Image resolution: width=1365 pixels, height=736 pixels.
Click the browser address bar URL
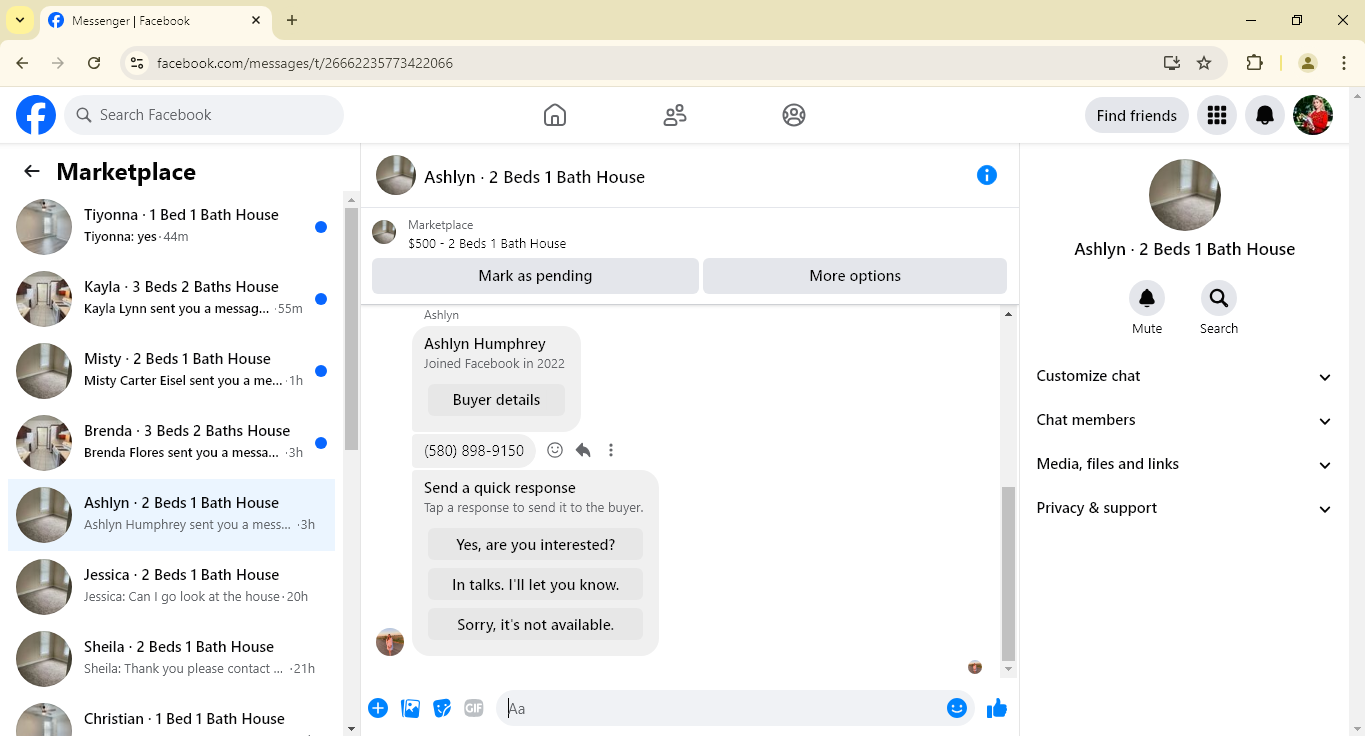tap(305, 63)
